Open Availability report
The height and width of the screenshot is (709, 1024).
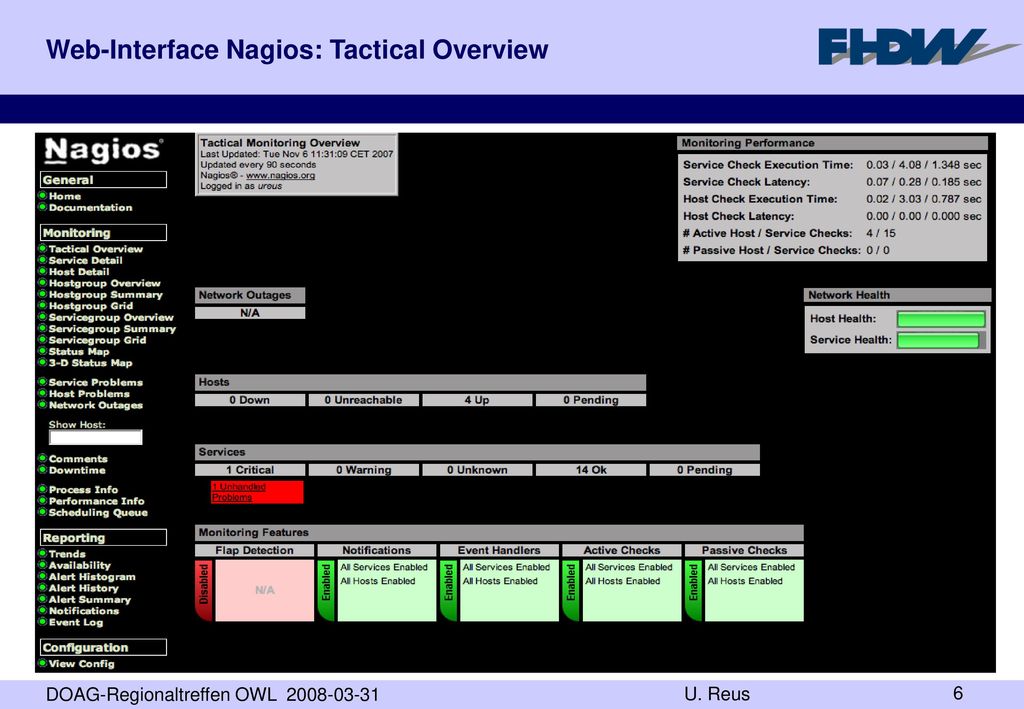[x=80, y=565]
